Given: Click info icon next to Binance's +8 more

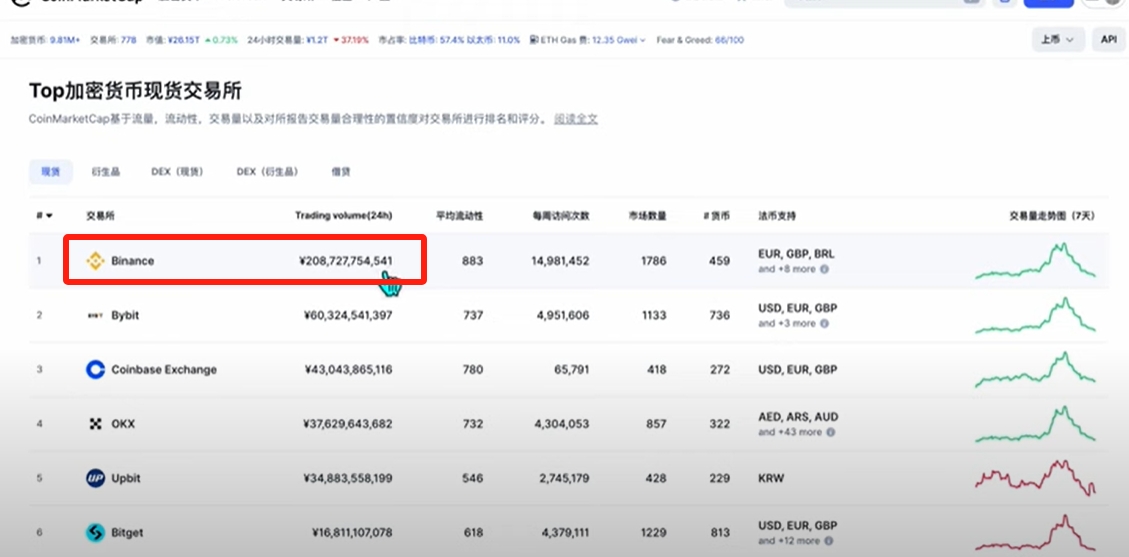Looking at the screenshot, I should tap(824, 269).
